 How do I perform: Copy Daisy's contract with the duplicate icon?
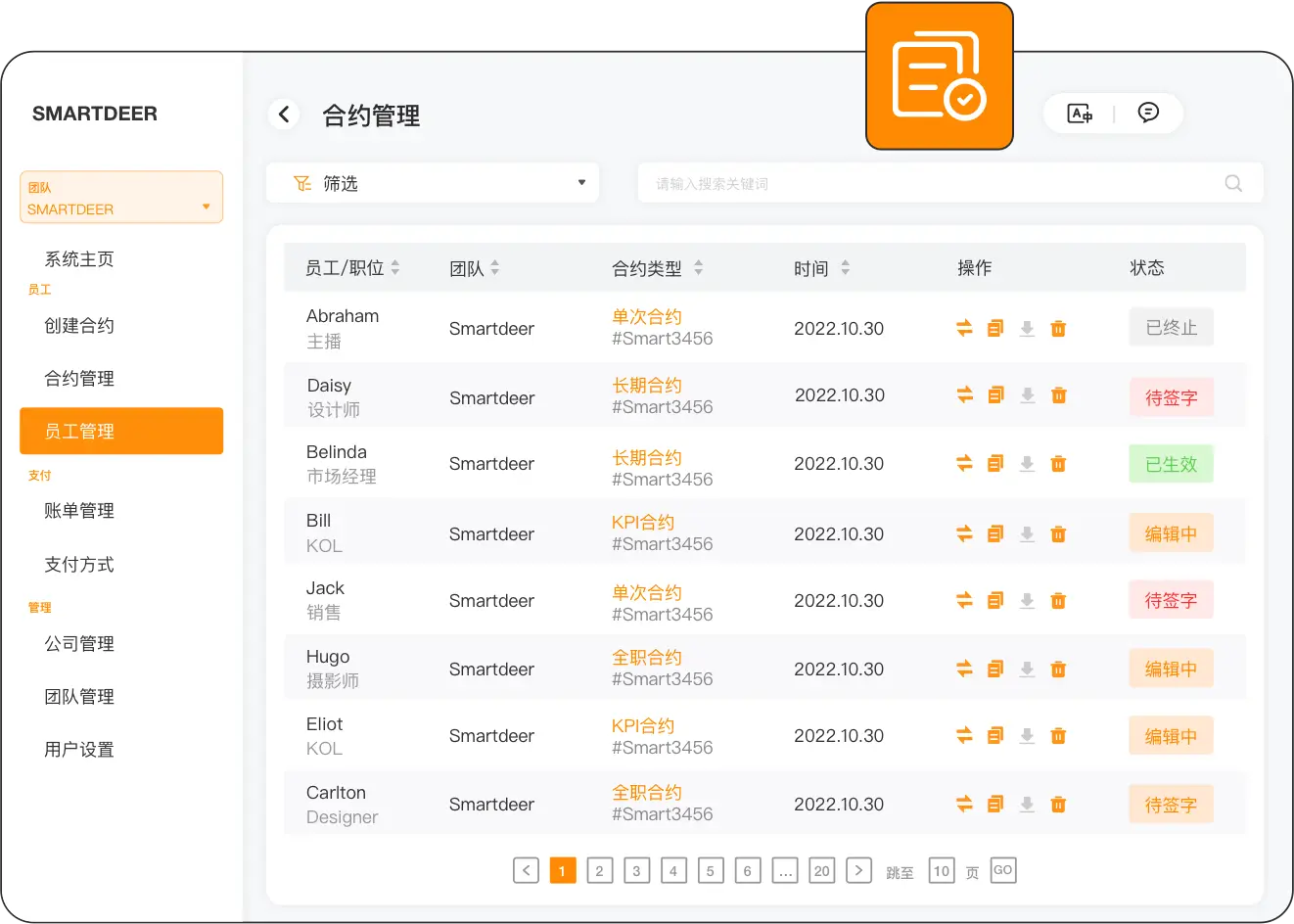pyautogui.click(x=995, y=394)
